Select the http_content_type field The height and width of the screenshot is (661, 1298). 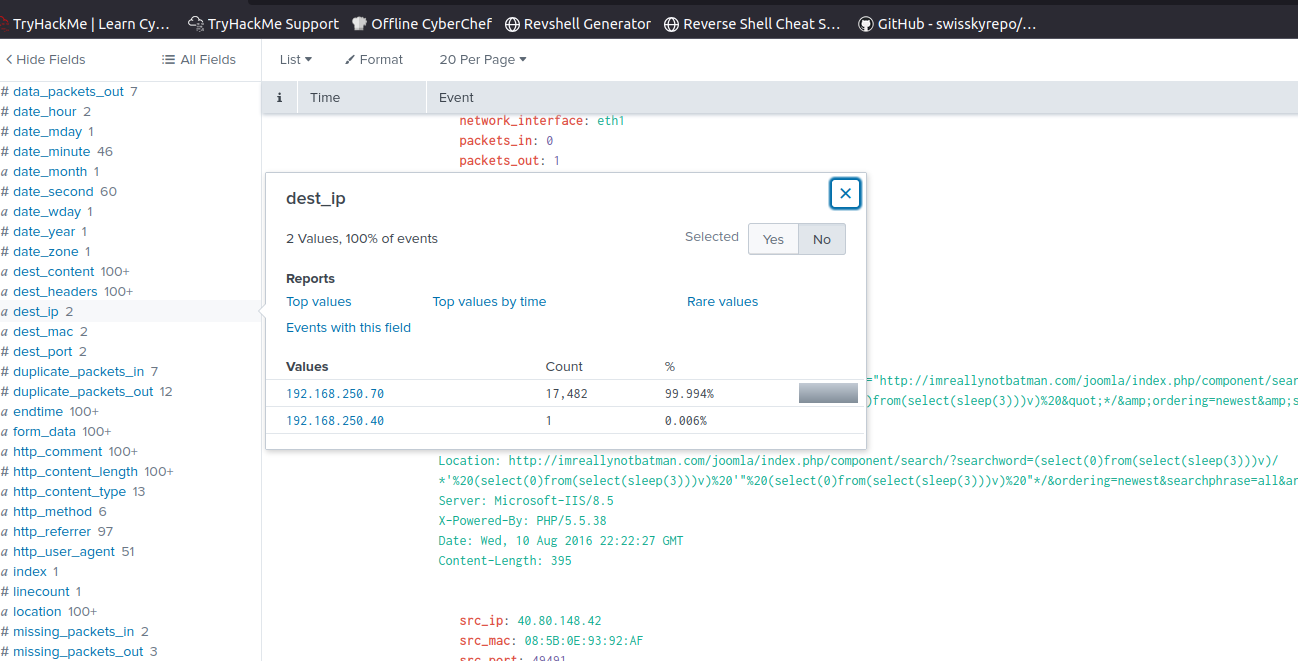[69, 492]
